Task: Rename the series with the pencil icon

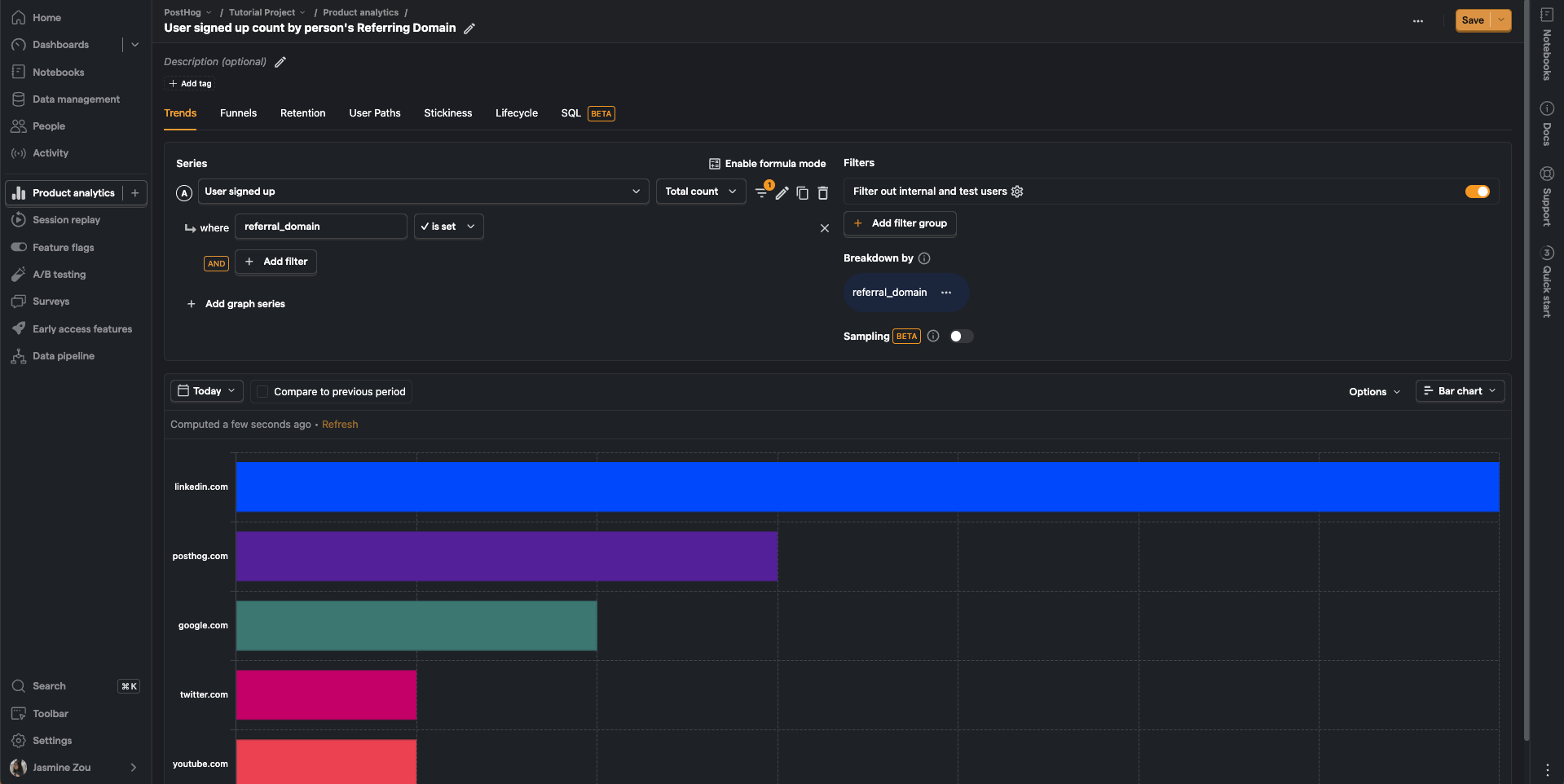Action: [782, 192]
